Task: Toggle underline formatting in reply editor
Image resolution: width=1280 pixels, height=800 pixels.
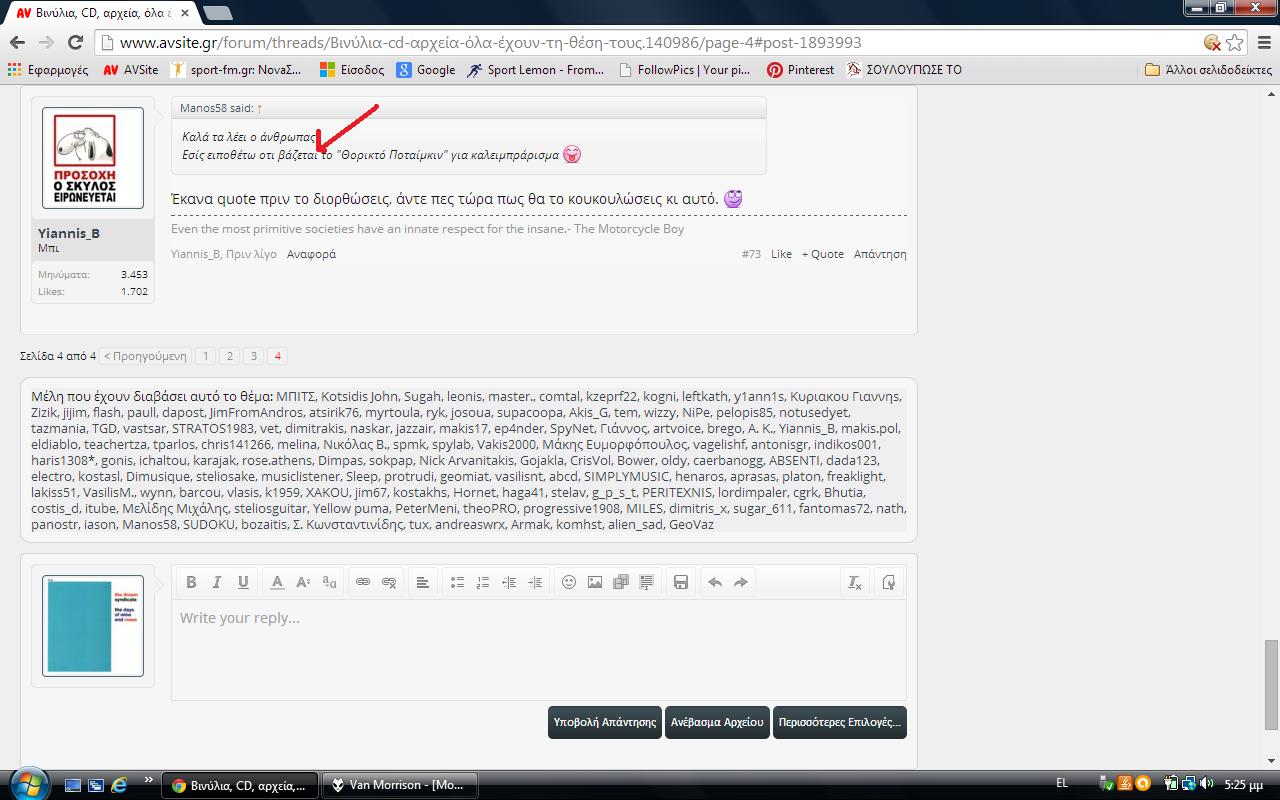Action: (243, 582)
